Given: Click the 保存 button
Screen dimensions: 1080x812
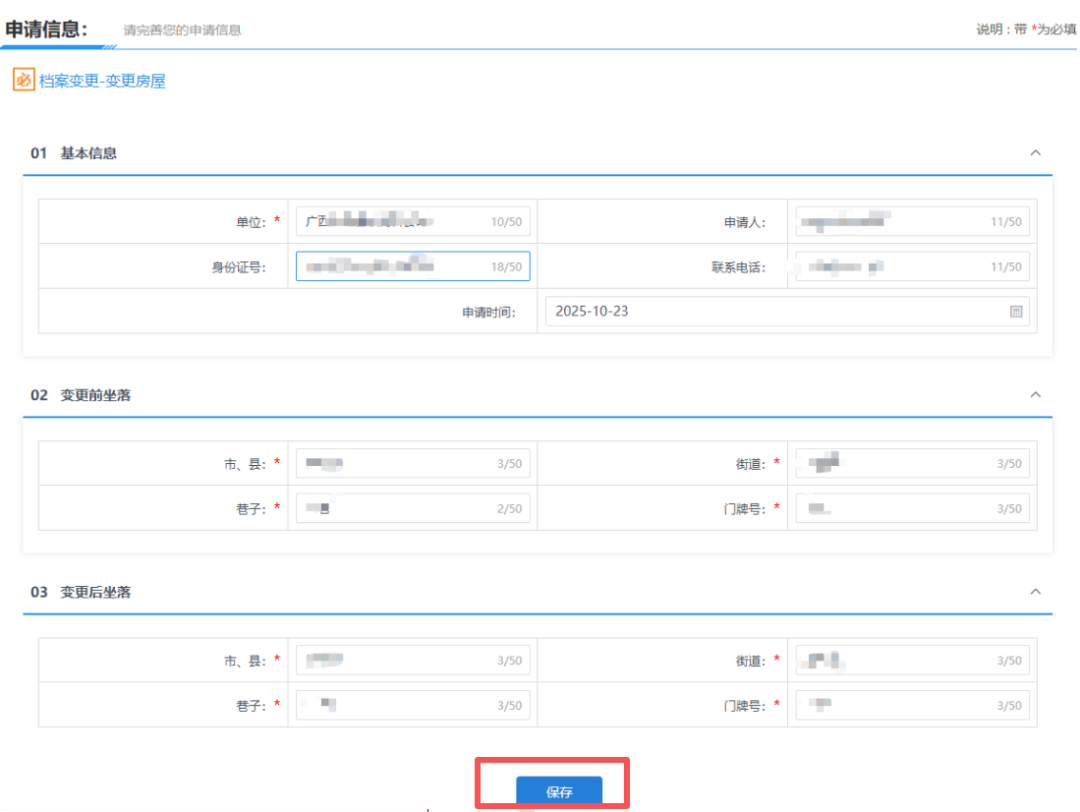Looking at the screenshot, I should coord(559,791).
